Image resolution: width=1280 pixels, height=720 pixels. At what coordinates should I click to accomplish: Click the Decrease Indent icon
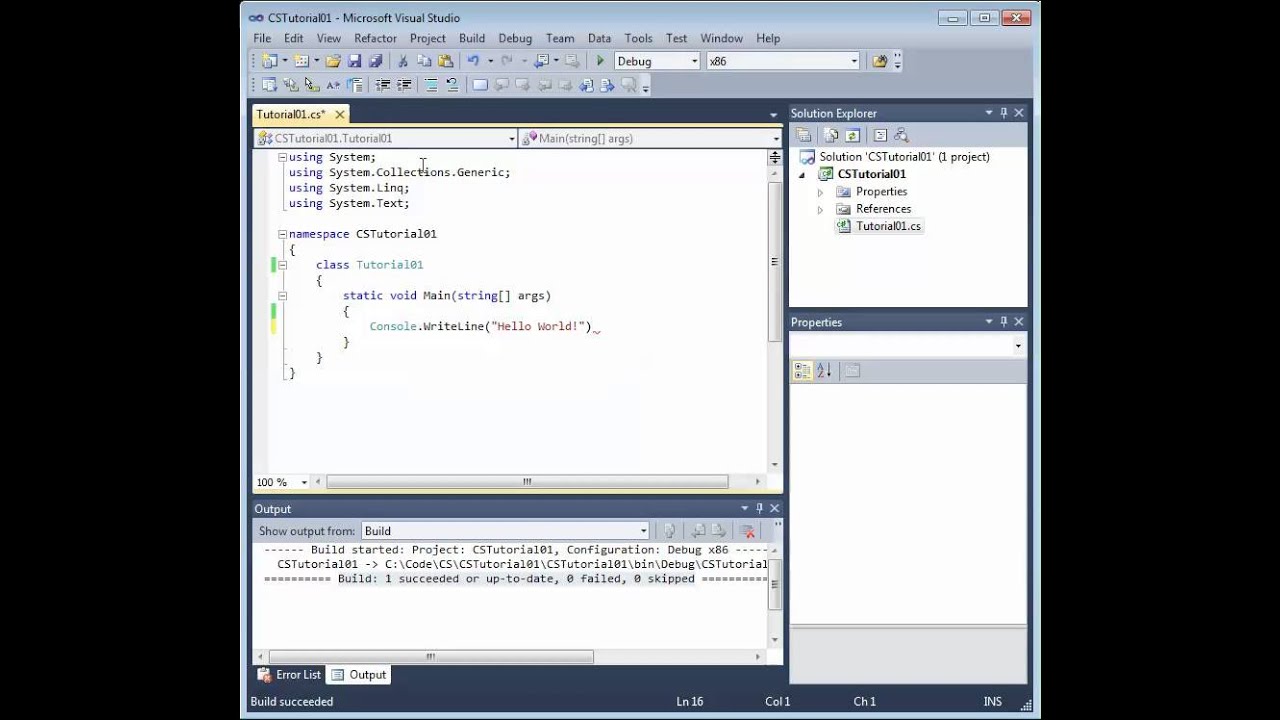click(x=383, y=85)
